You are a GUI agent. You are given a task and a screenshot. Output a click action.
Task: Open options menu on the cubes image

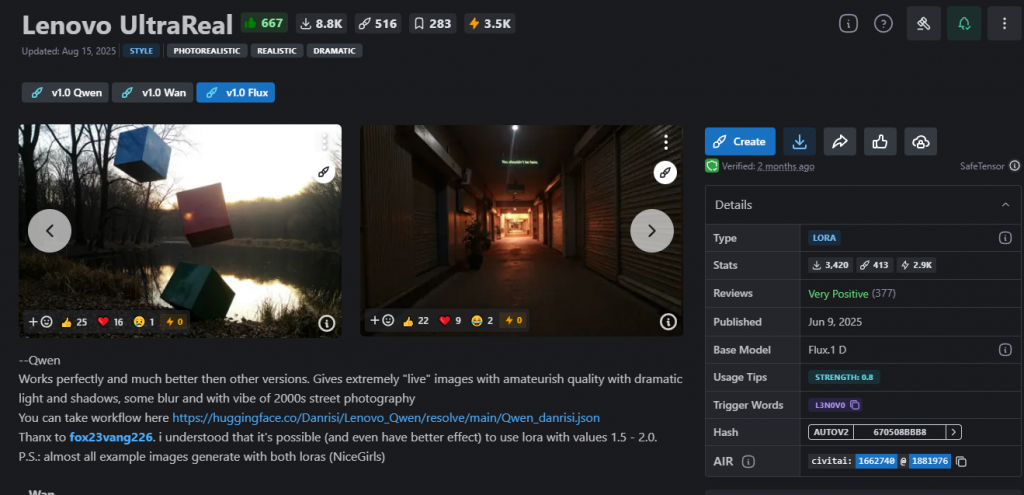pyautogui.click(x=325, y=142)
